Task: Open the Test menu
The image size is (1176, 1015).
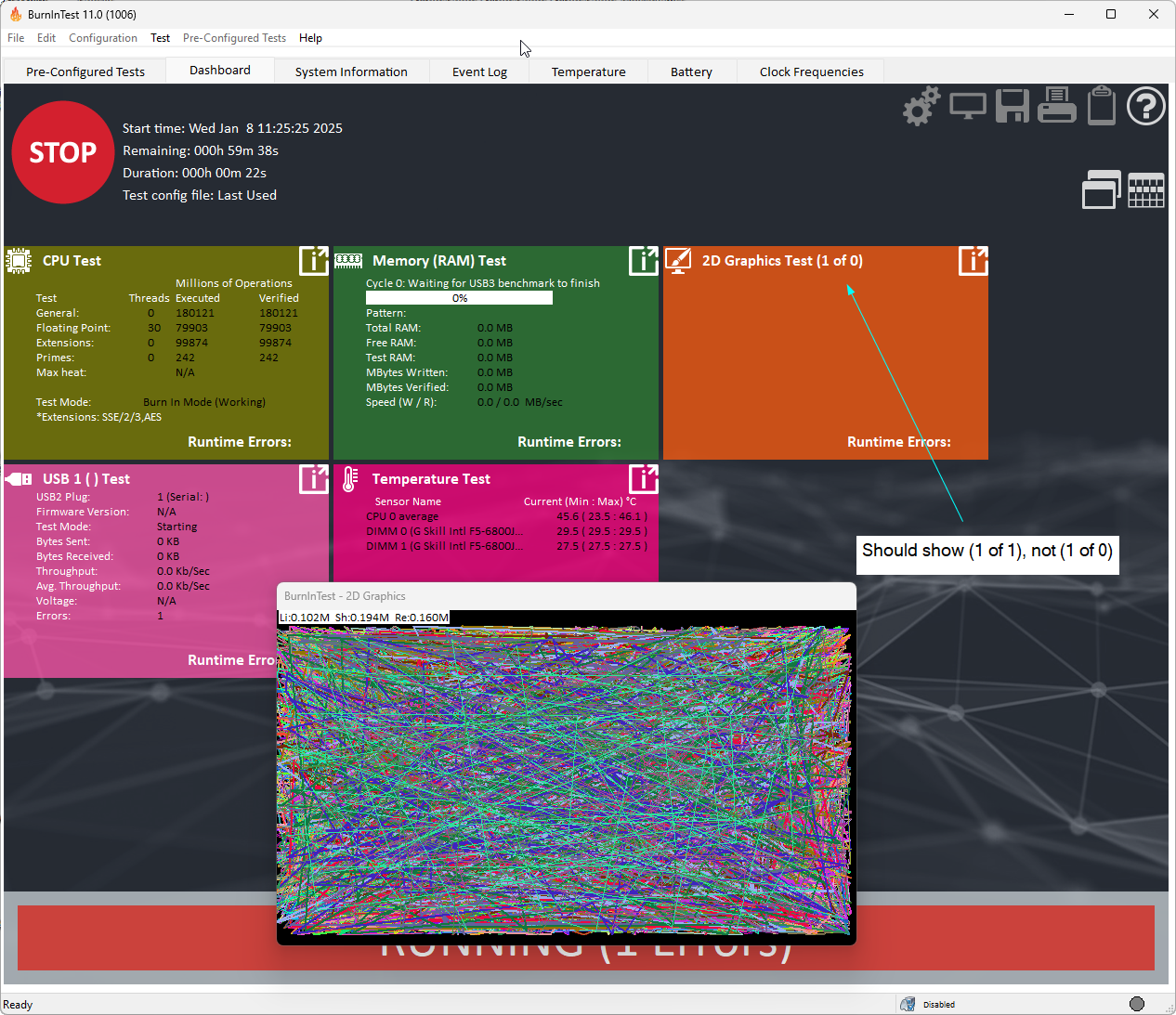Action: click(x=161, y=38)
